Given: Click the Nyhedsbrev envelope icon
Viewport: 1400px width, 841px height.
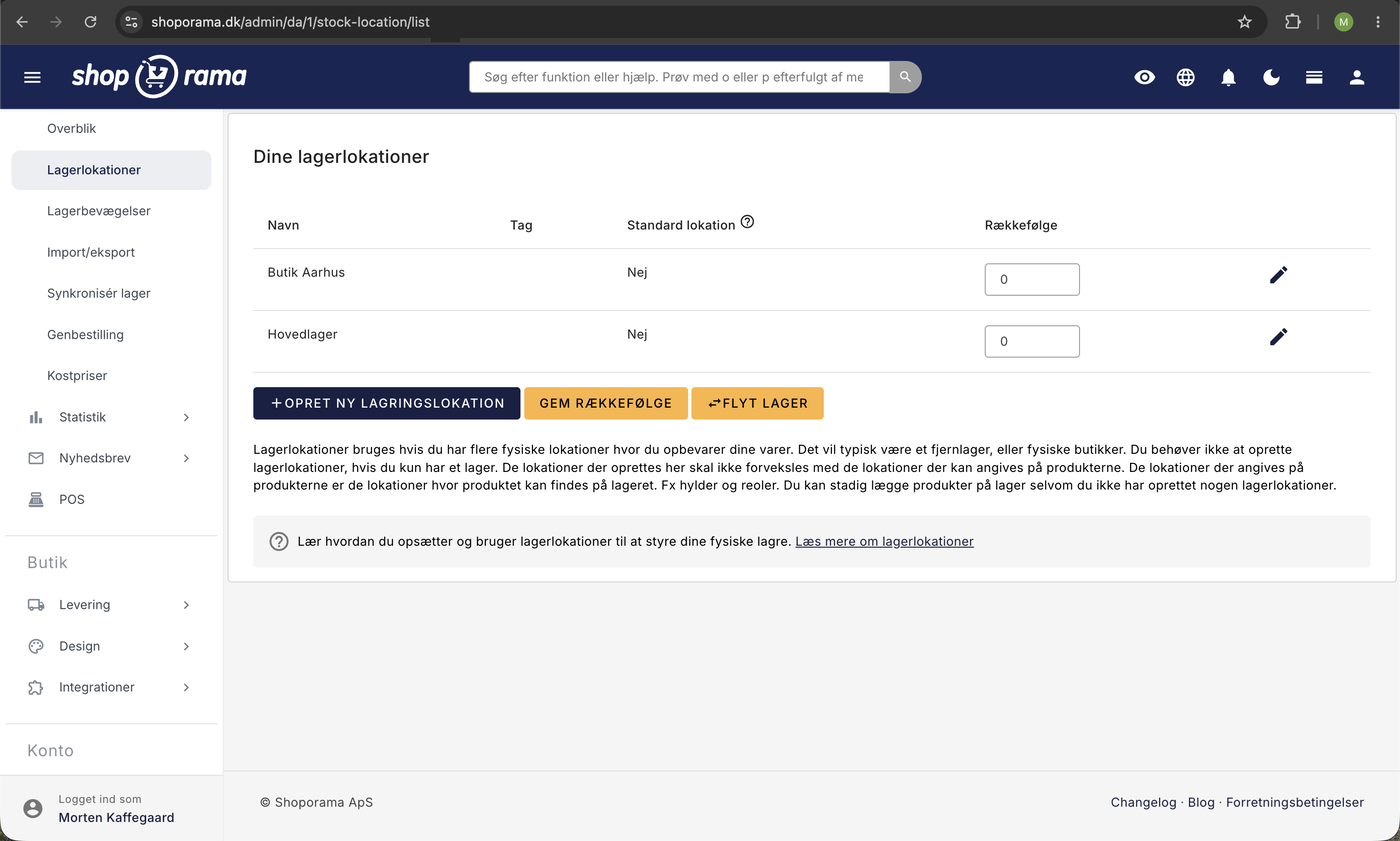Looking at the screenshot, I should click(x=36, y=458).
